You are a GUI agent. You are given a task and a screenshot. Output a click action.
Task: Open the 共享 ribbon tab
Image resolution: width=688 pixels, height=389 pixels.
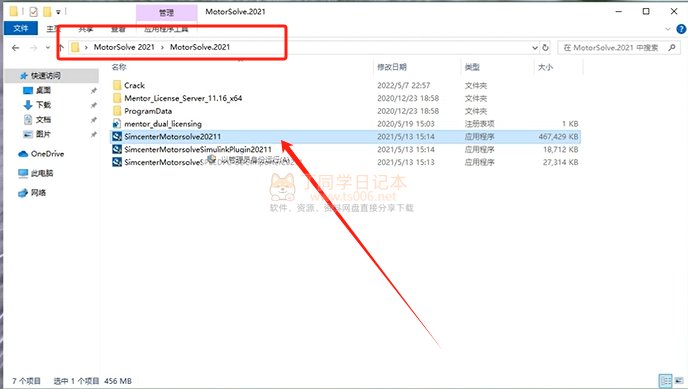point(86,29)
